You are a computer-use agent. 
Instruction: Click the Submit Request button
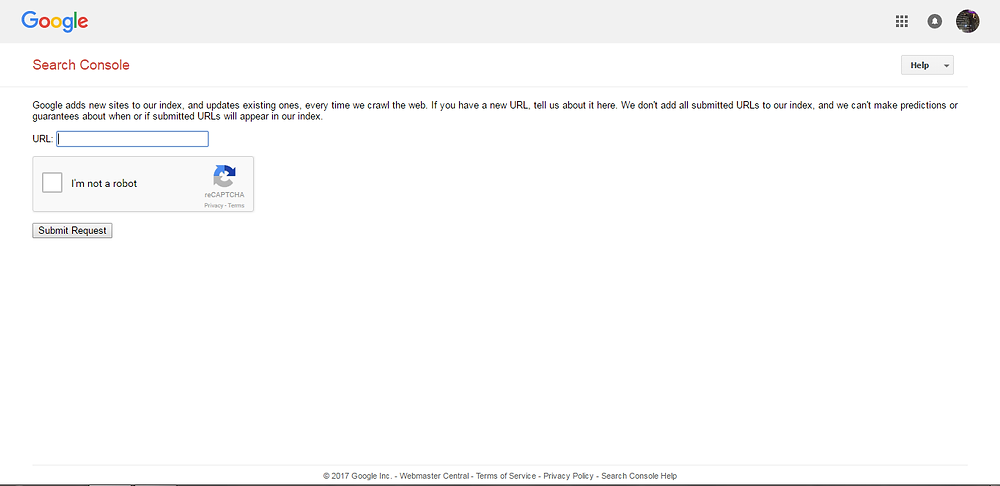point(72,230)
